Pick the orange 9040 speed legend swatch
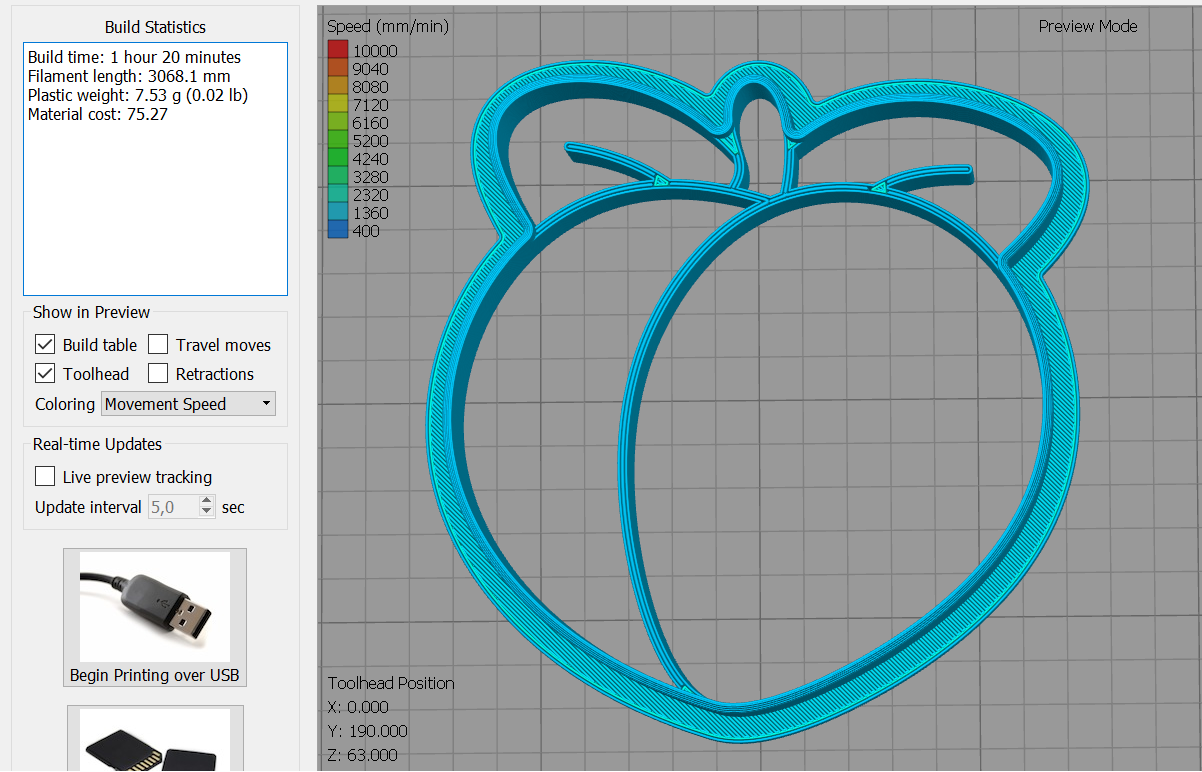Image resolution: width=1202 pixels, height=772 pixels. tap(338, 69)
